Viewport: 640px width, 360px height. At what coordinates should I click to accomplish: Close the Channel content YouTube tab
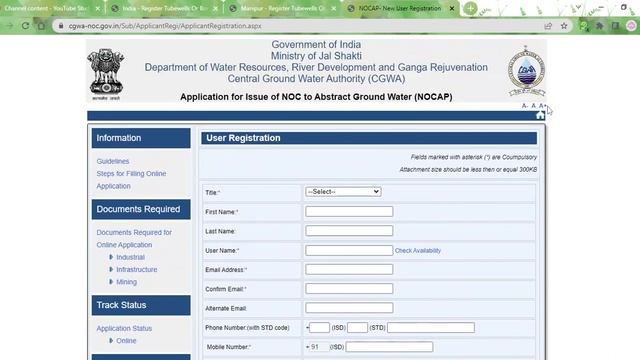pyautogui.click(x=97, y=8)
